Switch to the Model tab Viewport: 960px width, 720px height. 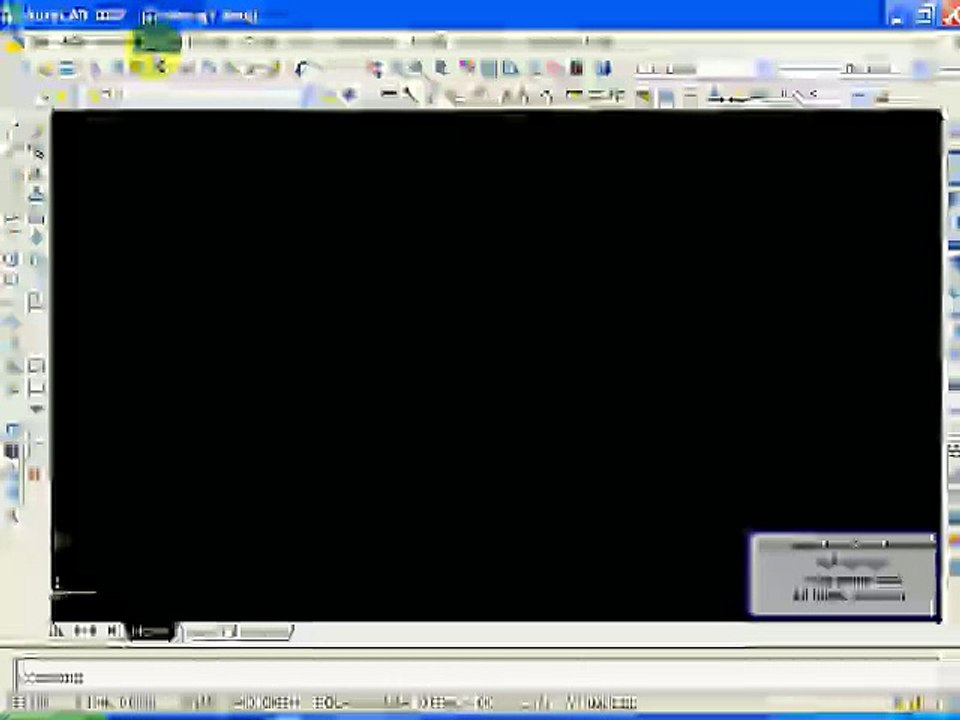[x=151, y=631]
